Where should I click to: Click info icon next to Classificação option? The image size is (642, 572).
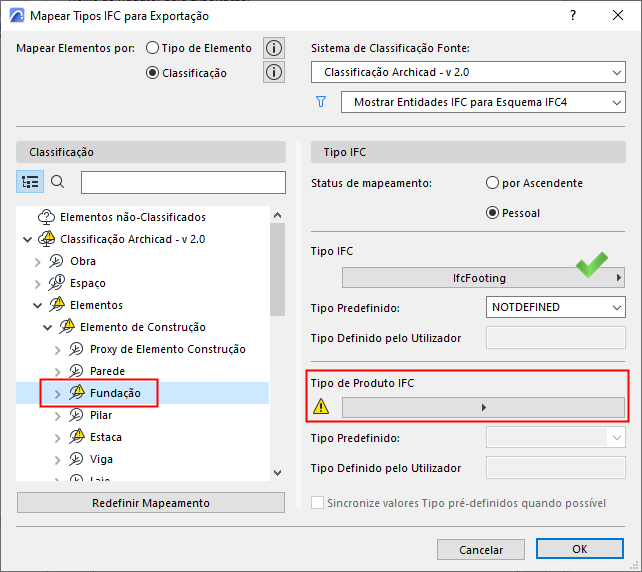[x=274, y=72]
